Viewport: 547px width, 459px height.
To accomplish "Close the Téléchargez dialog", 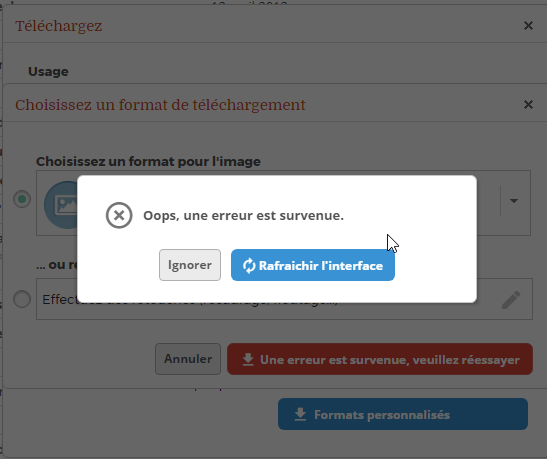I will (528, 25).
